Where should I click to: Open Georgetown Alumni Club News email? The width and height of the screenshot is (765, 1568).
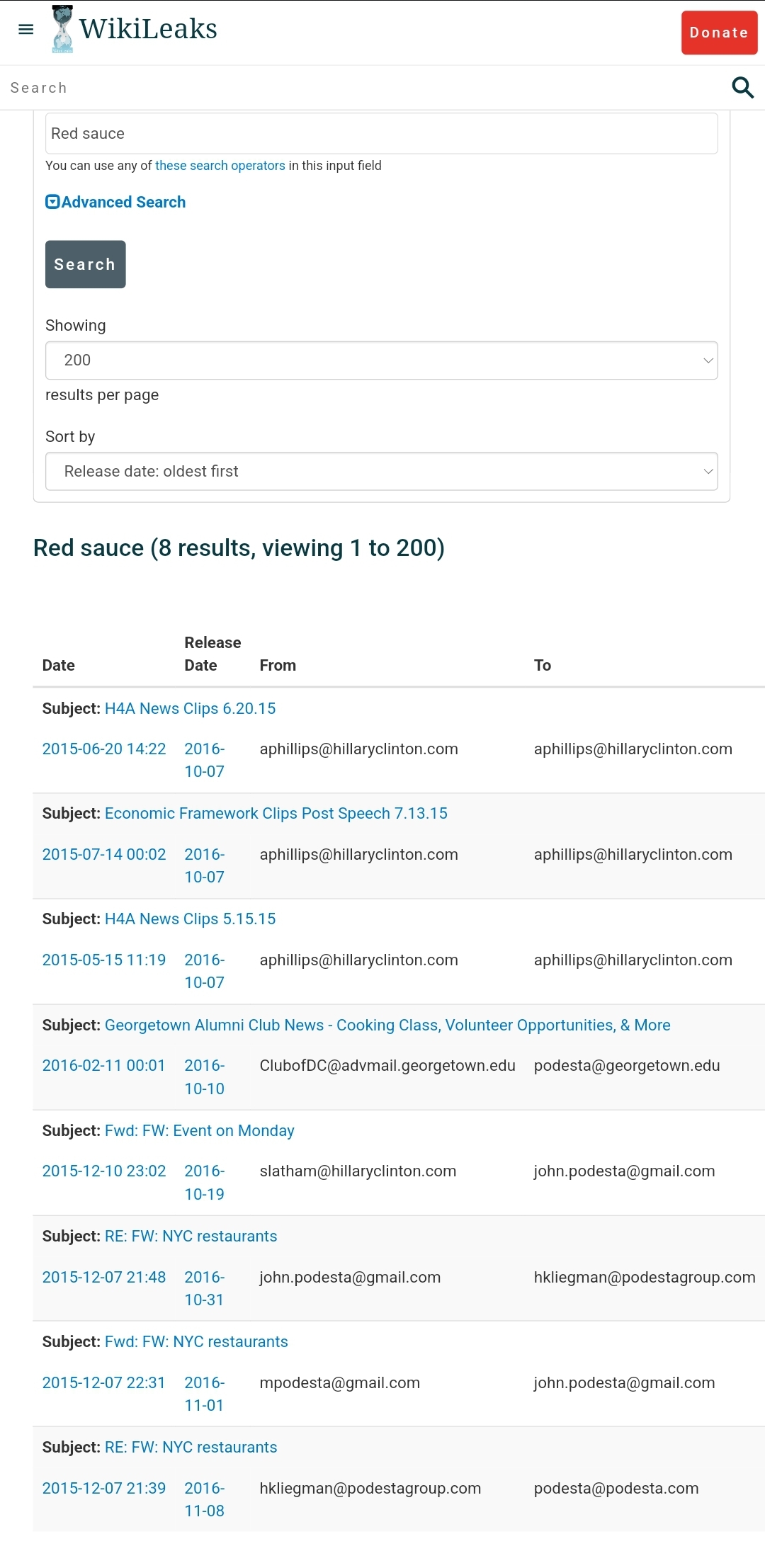coord(387,1025)
